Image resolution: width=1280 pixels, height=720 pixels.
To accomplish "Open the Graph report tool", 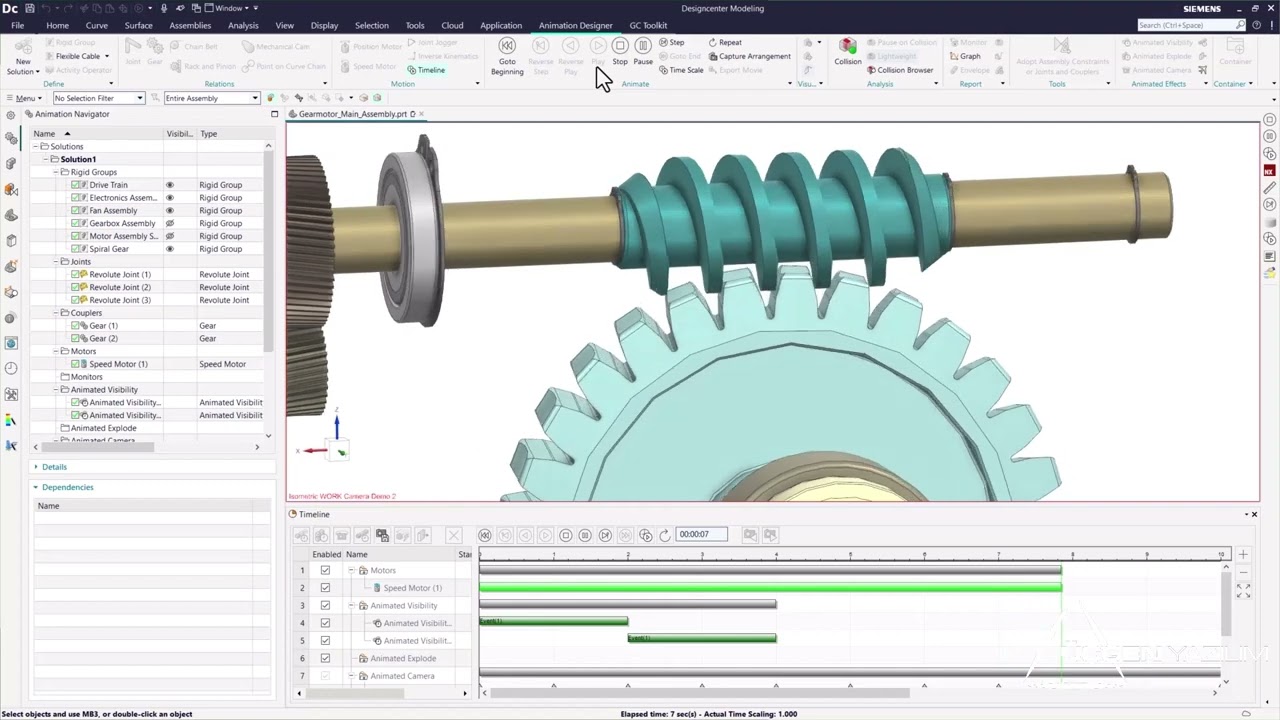I will [965, 56].
